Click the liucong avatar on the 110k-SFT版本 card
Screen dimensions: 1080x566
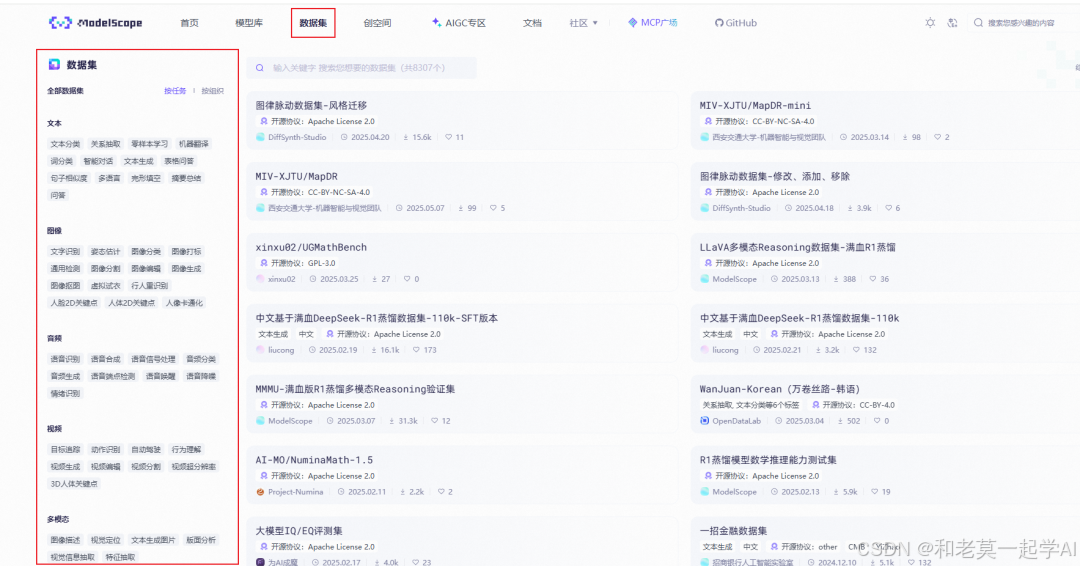pos(260,350)
